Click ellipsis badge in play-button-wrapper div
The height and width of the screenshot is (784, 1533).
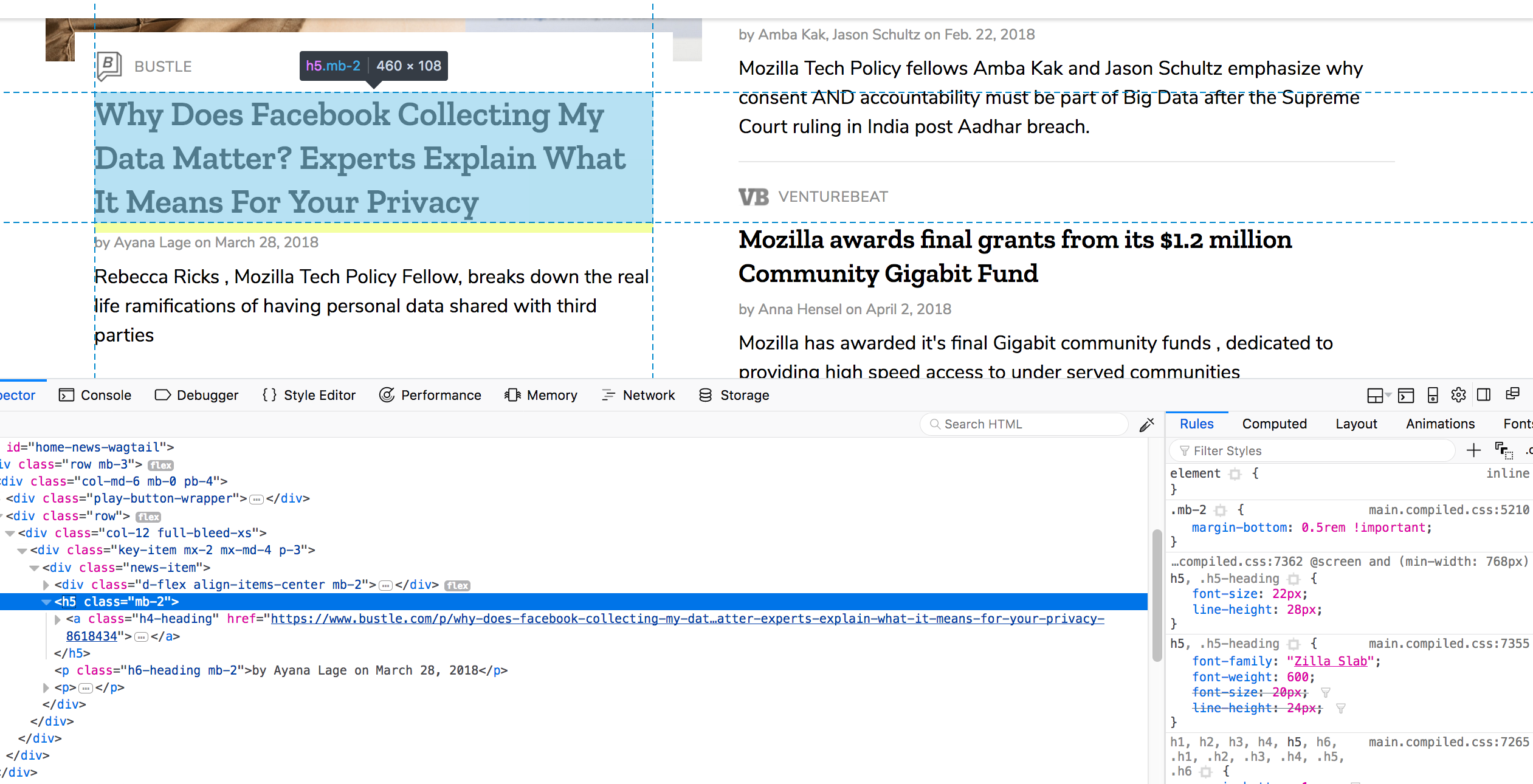point(257,500)
